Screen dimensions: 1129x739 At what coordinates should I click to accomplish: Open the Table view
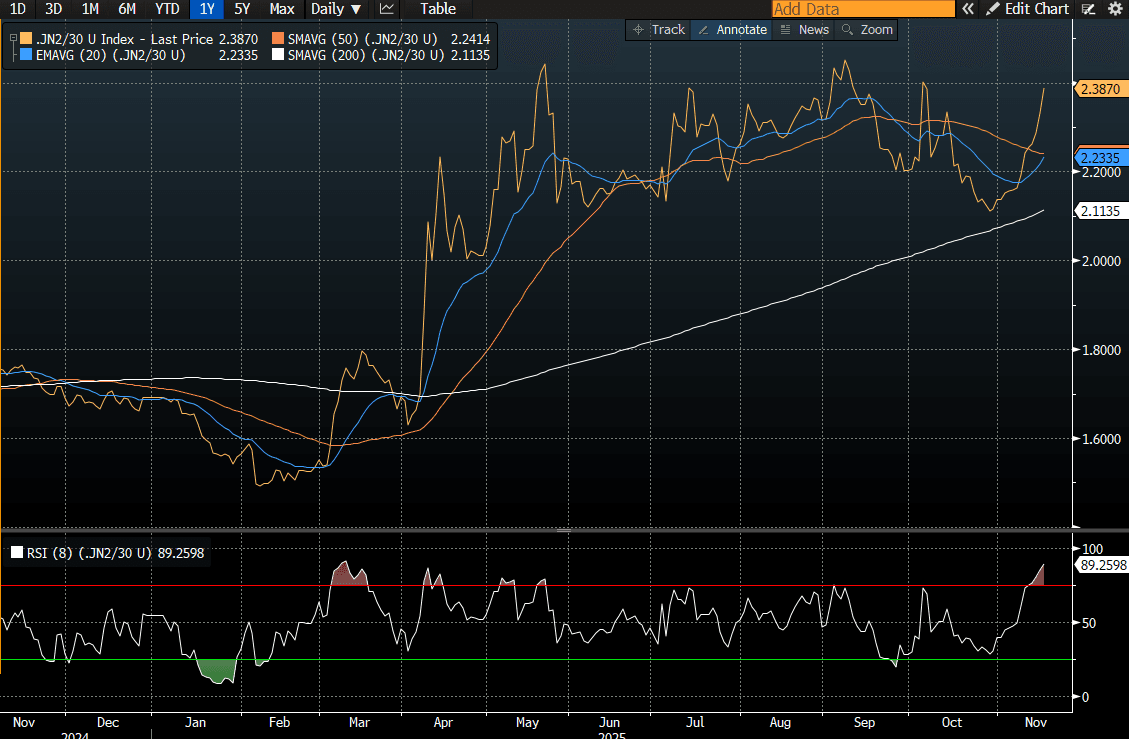[x=437, y=9]
